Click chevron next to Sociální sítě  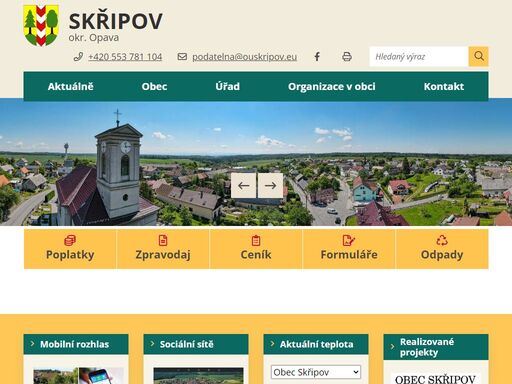tap(152, 344)
